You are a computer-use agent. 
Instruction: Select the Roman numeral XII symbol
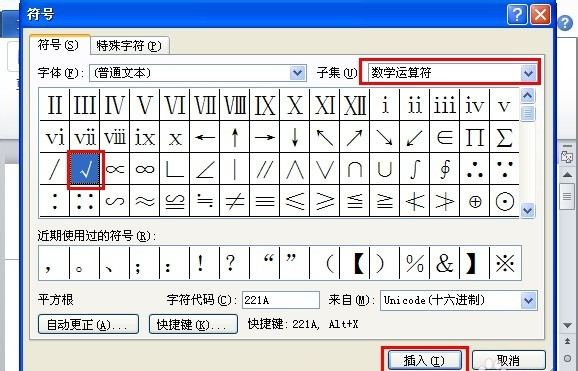coord(355,105)
